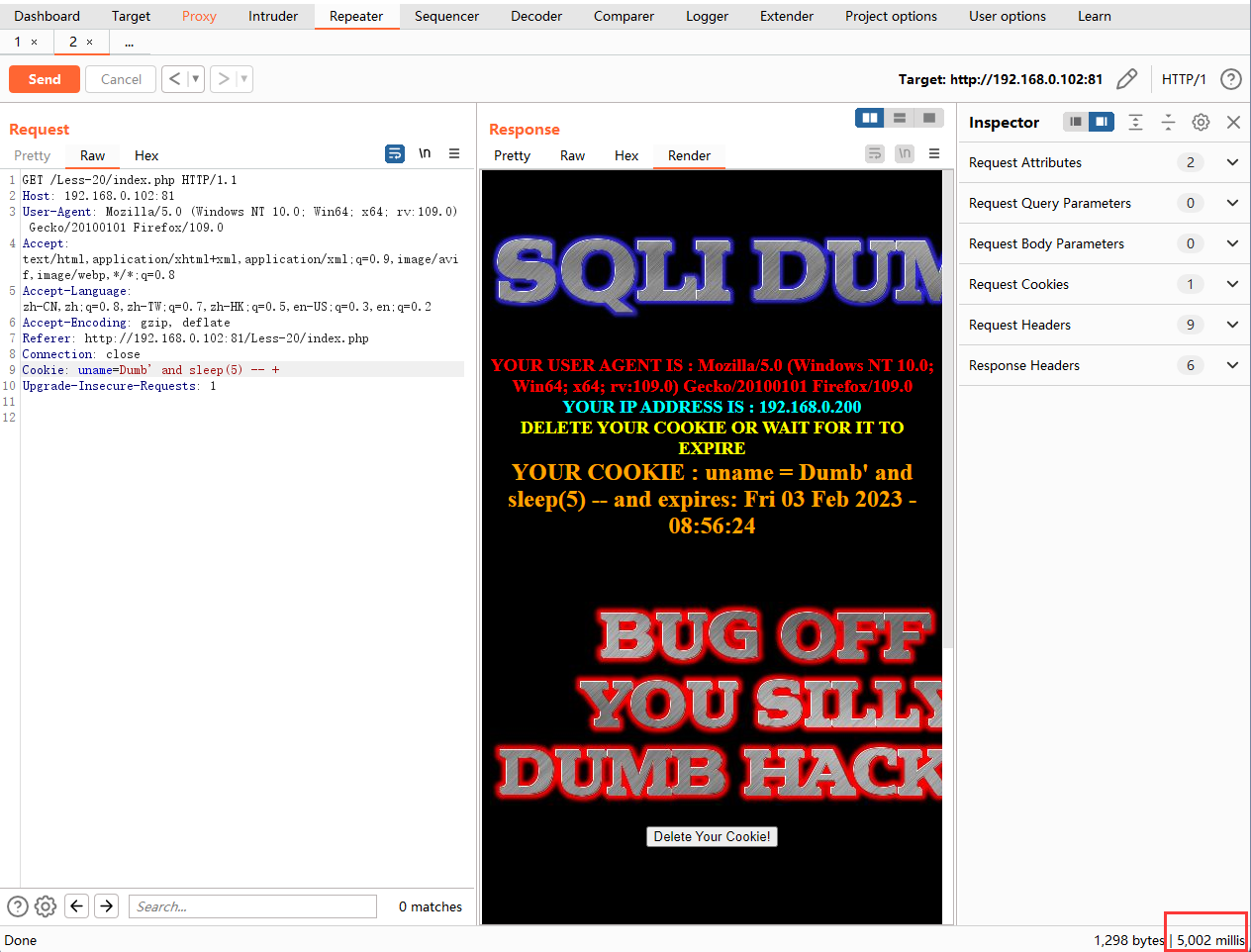This screenshot has height=952, width=1251.
Task: Go to previous request in history
Action: click(174, 79)
